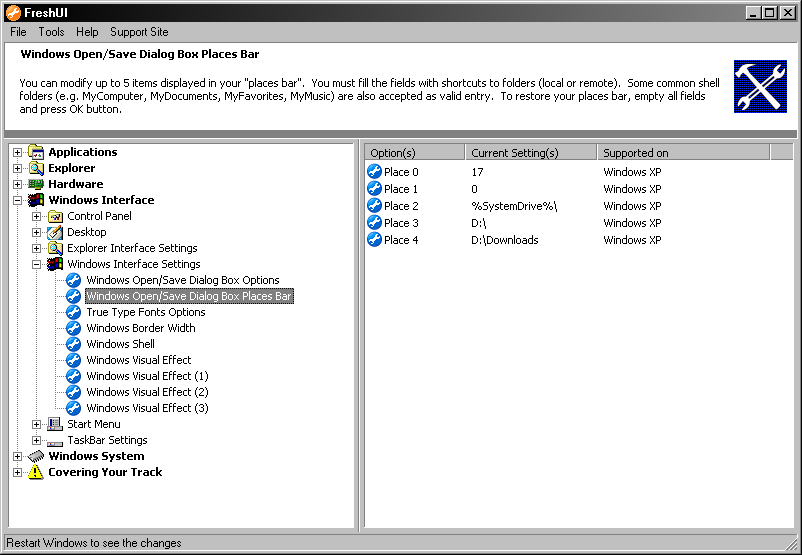Screen dimensions: 802x555
Task: Click wrench icon beside Dialog Box Places Bar
Action: pyautogui.click(x=74, y=296)
